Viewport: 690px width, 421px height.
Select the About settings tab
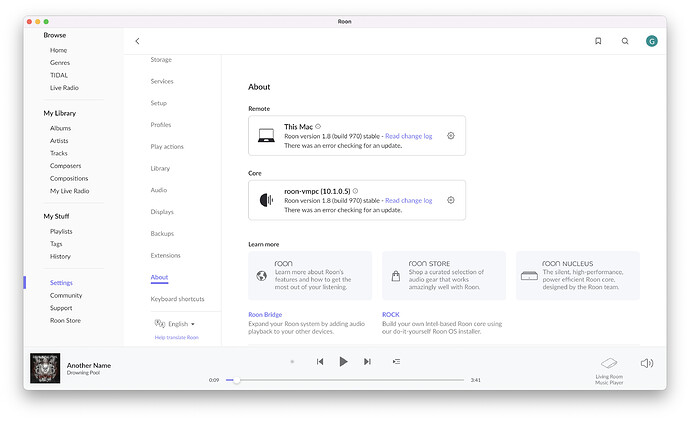click(x=159, y=277)
